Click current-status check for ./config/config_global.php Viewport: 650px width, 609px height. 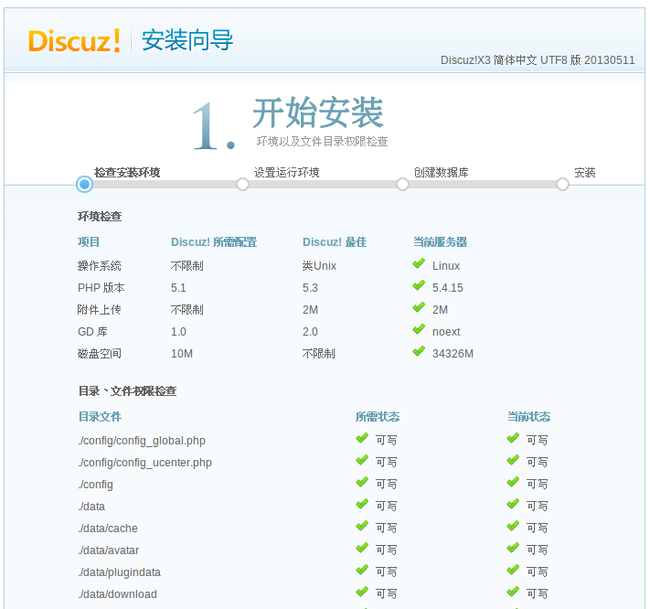513,438
